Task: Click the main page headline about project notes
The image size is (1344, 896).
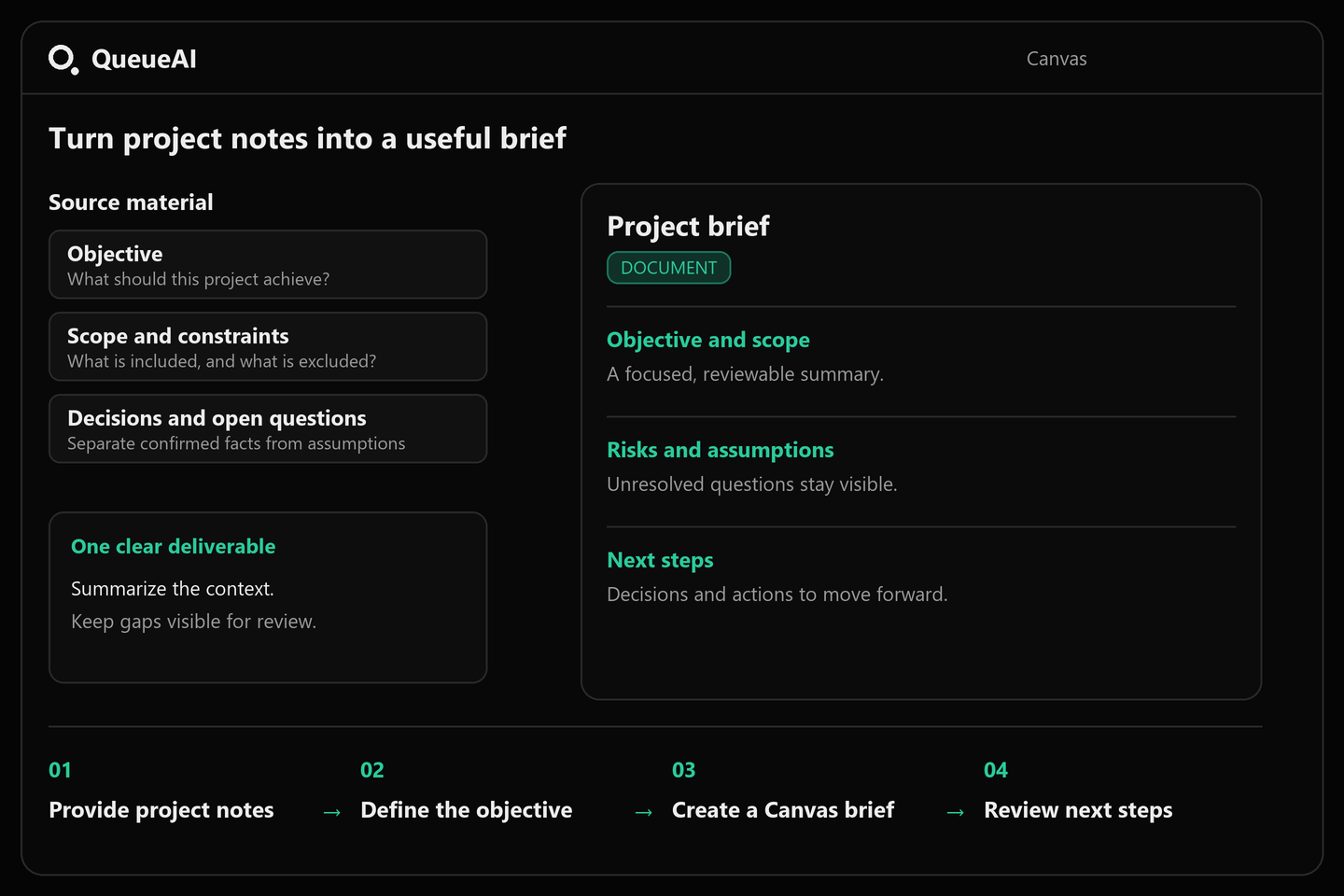Action: [x=307, y=138]
